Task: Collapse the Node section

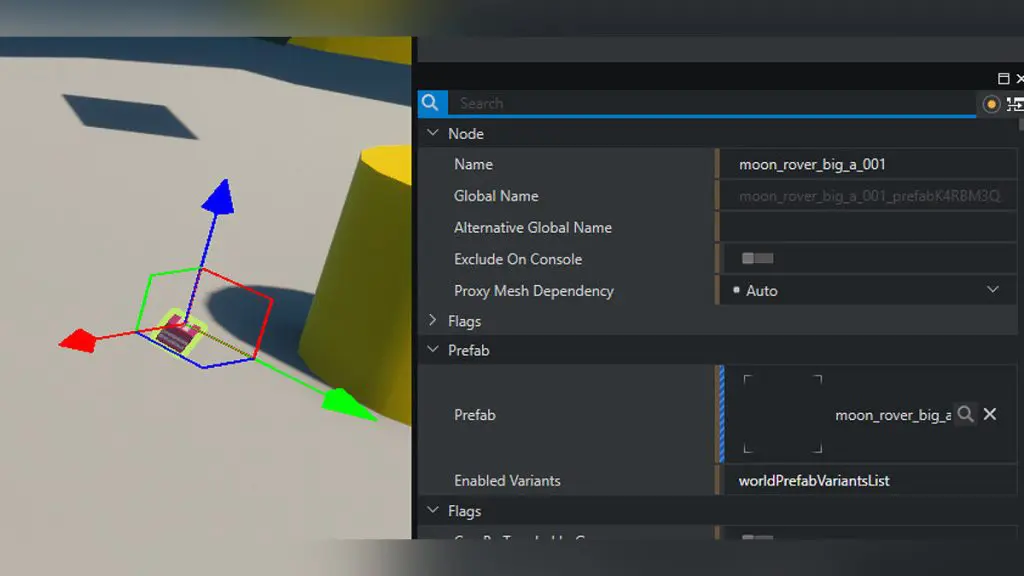Action: coord(433,133)
